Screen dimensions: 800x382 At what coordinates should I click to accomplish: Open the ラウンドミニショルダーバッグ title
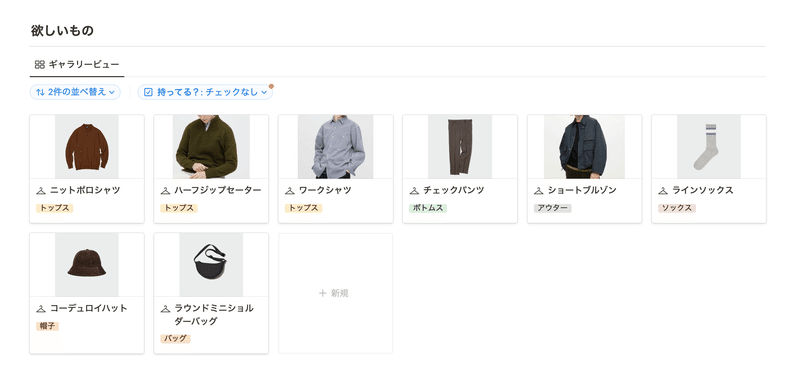pos(214,315)
